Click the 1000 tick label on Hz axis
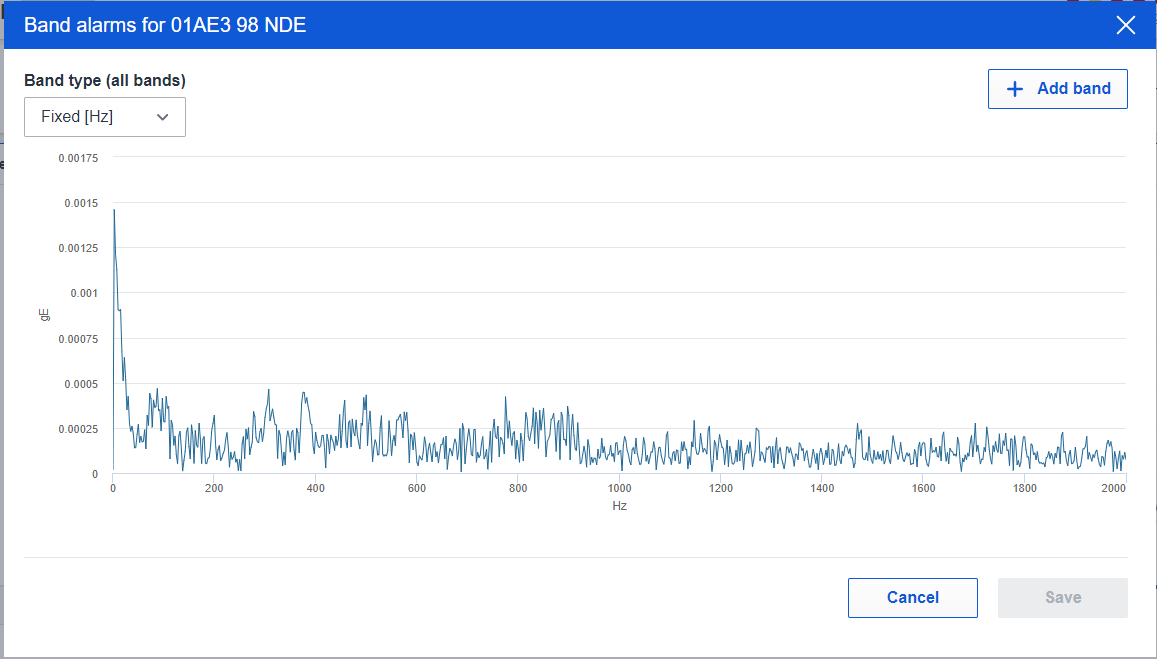Image resolution: width=1157 pixels, height=659 pixels. (x=619, y=488)
